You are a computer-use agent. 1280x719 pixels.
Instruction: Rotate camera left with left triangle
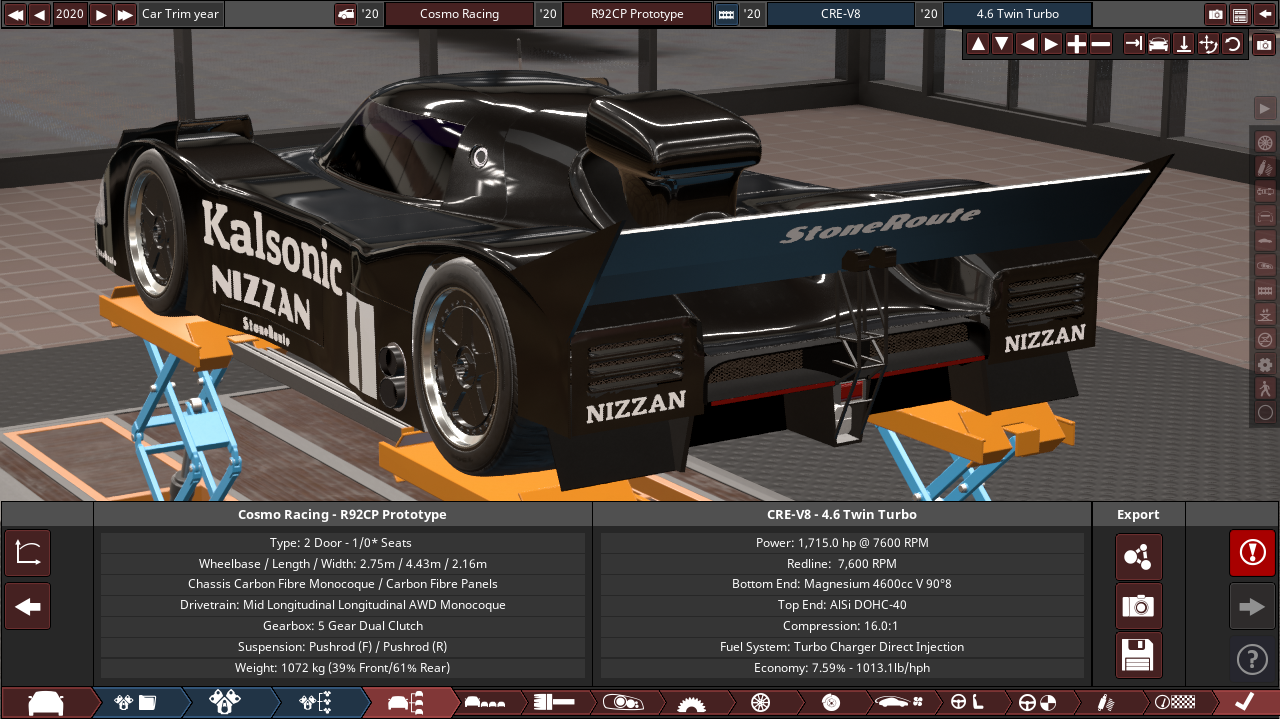pyautogui.click(x=1027, y=44)
